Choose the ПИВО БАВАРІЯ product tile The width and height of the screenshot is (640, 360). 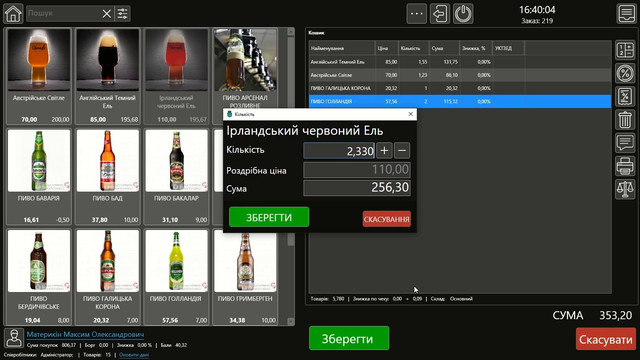point(39,177)
